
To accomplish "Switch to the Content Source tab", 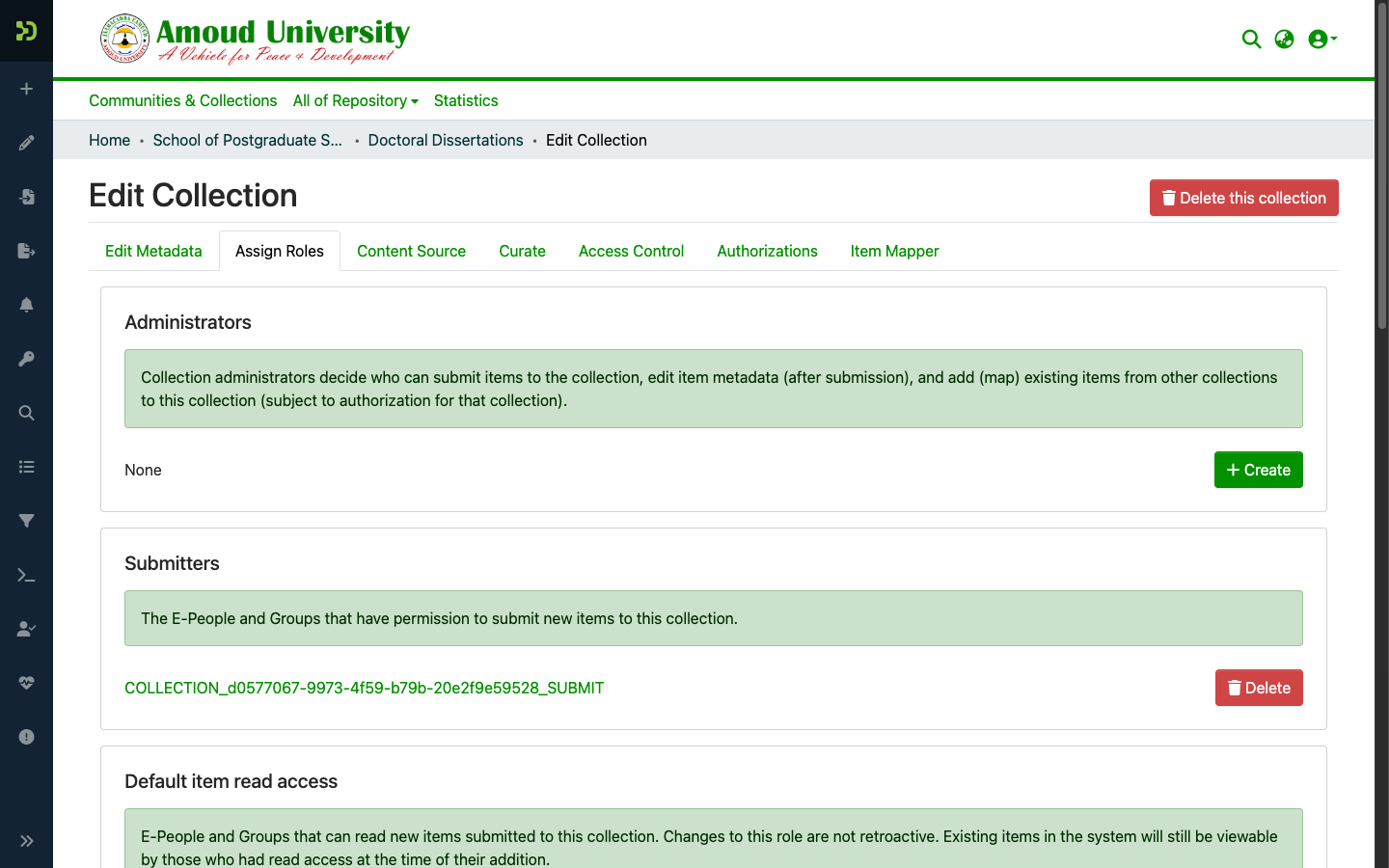I will 411,251.
